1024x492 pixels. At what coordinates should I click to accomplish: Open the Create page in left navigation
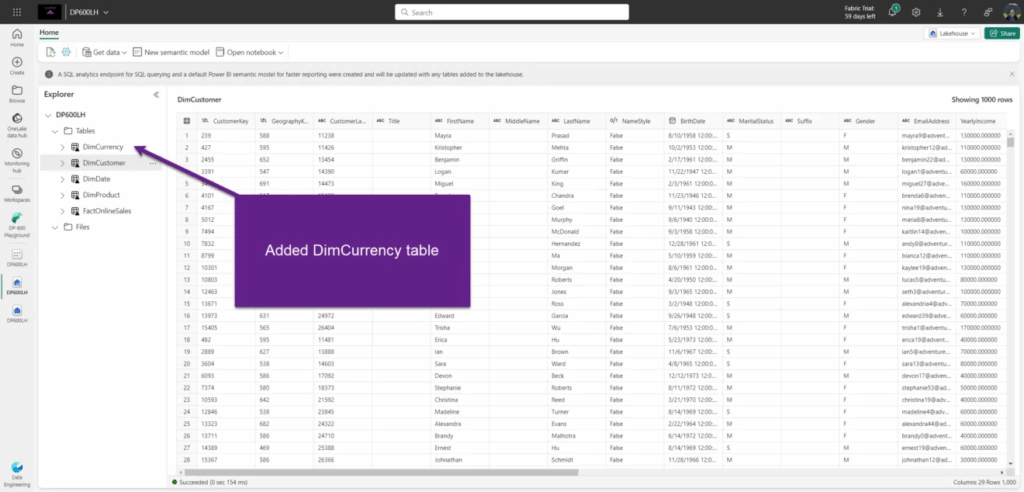click(17, 65)
